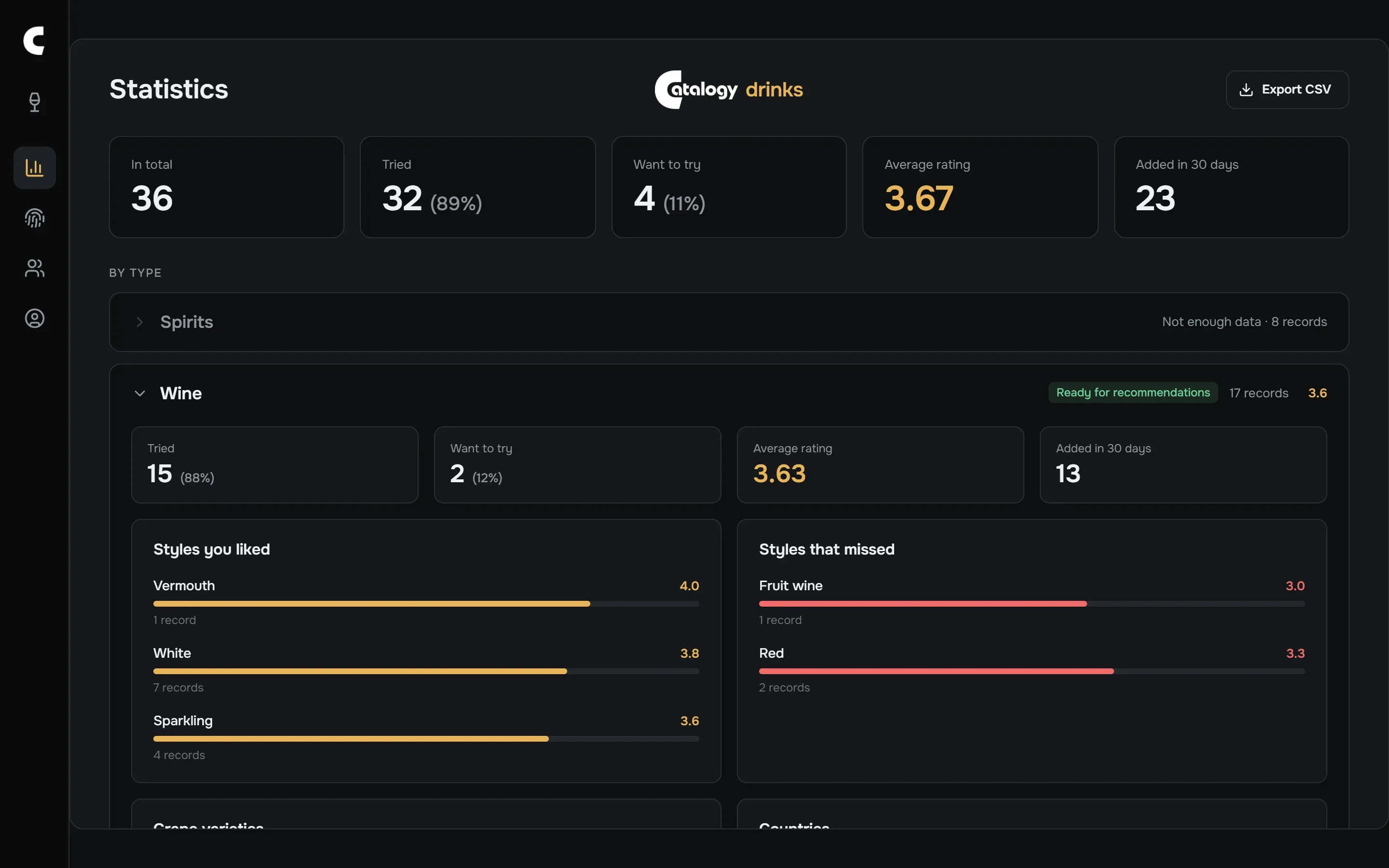Click the overall Want to try 4 card
Viewport: 1389px width, 868px height.
point(729,187)
